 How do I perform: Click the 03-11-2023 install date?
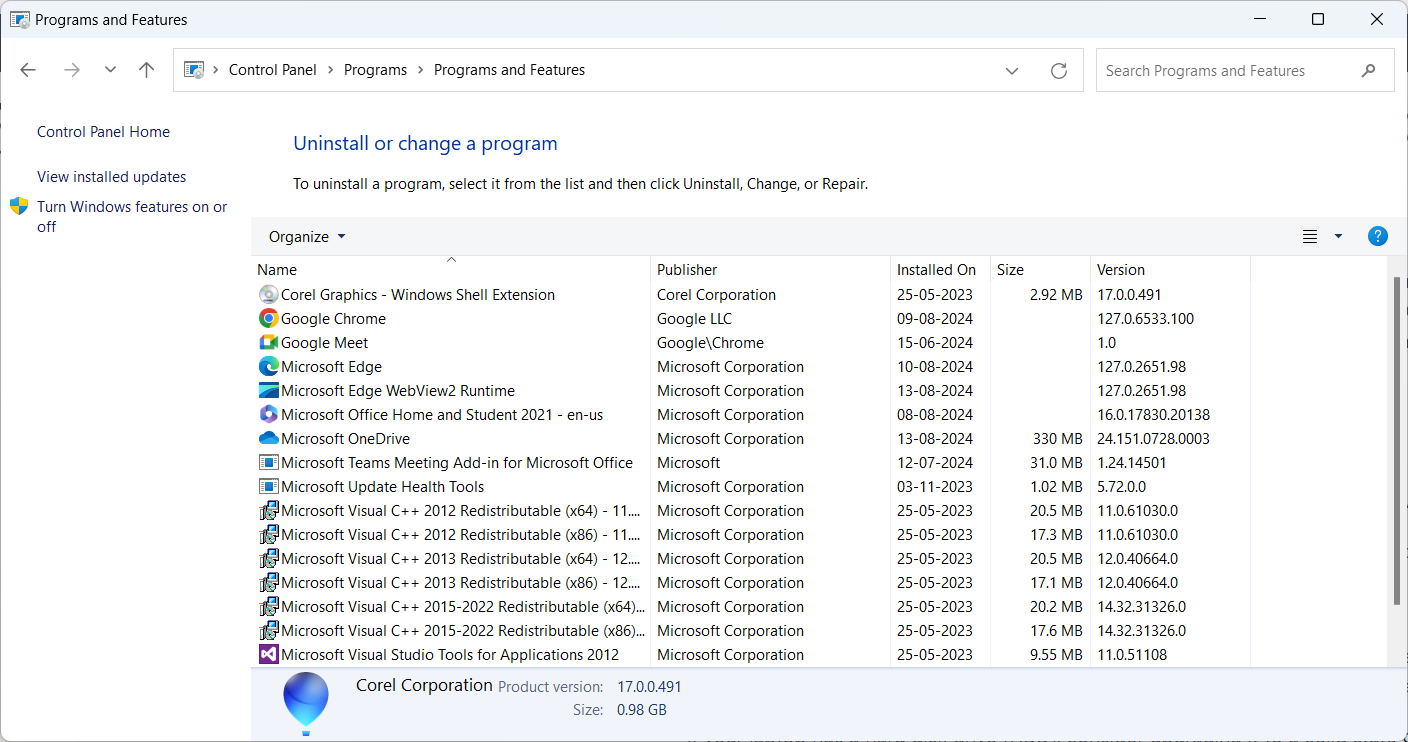click(935, 487)
